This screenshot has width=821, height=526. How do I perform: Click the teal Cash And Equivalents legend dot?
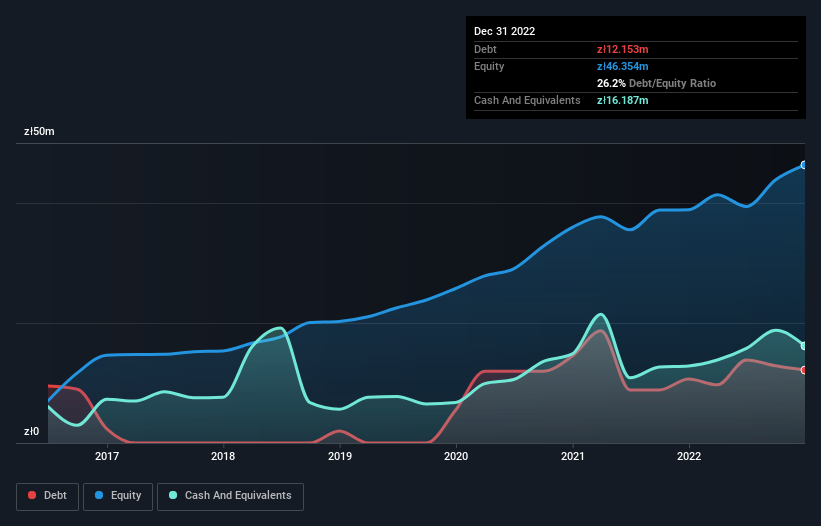(x=173, y=495)
